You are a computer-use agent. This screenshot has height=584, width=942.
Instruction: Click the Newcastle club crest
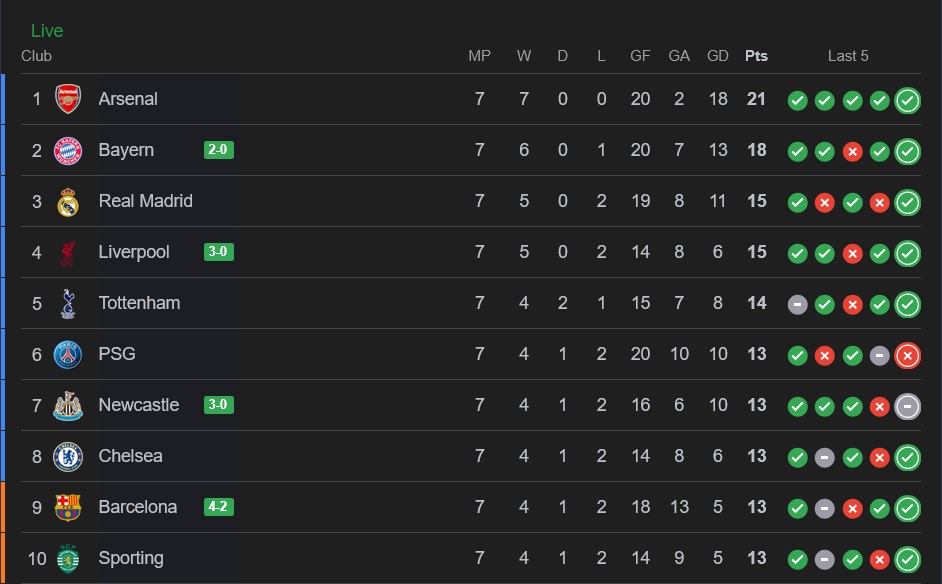pos(68,405)
